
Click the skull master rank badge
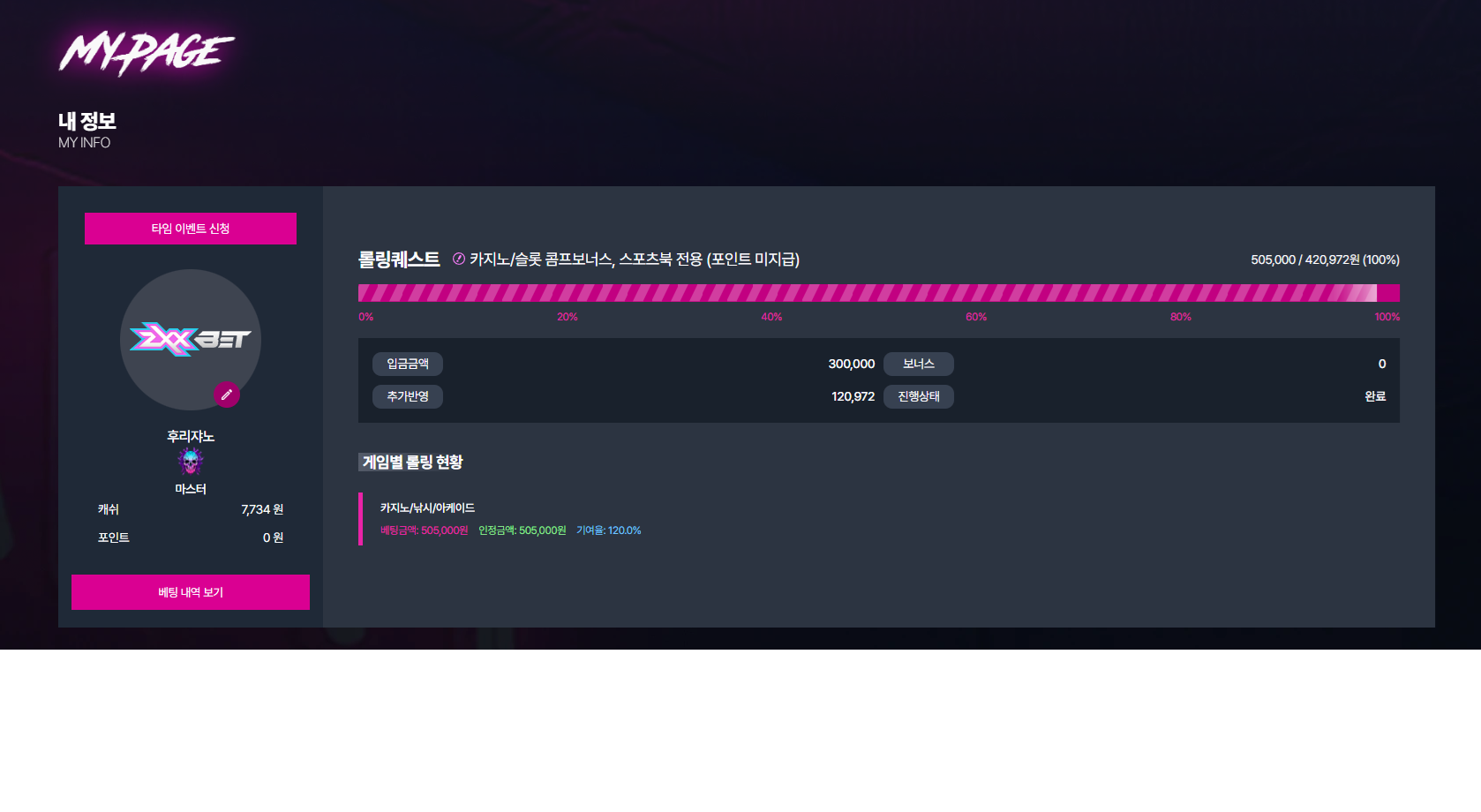tap(191, 461)
